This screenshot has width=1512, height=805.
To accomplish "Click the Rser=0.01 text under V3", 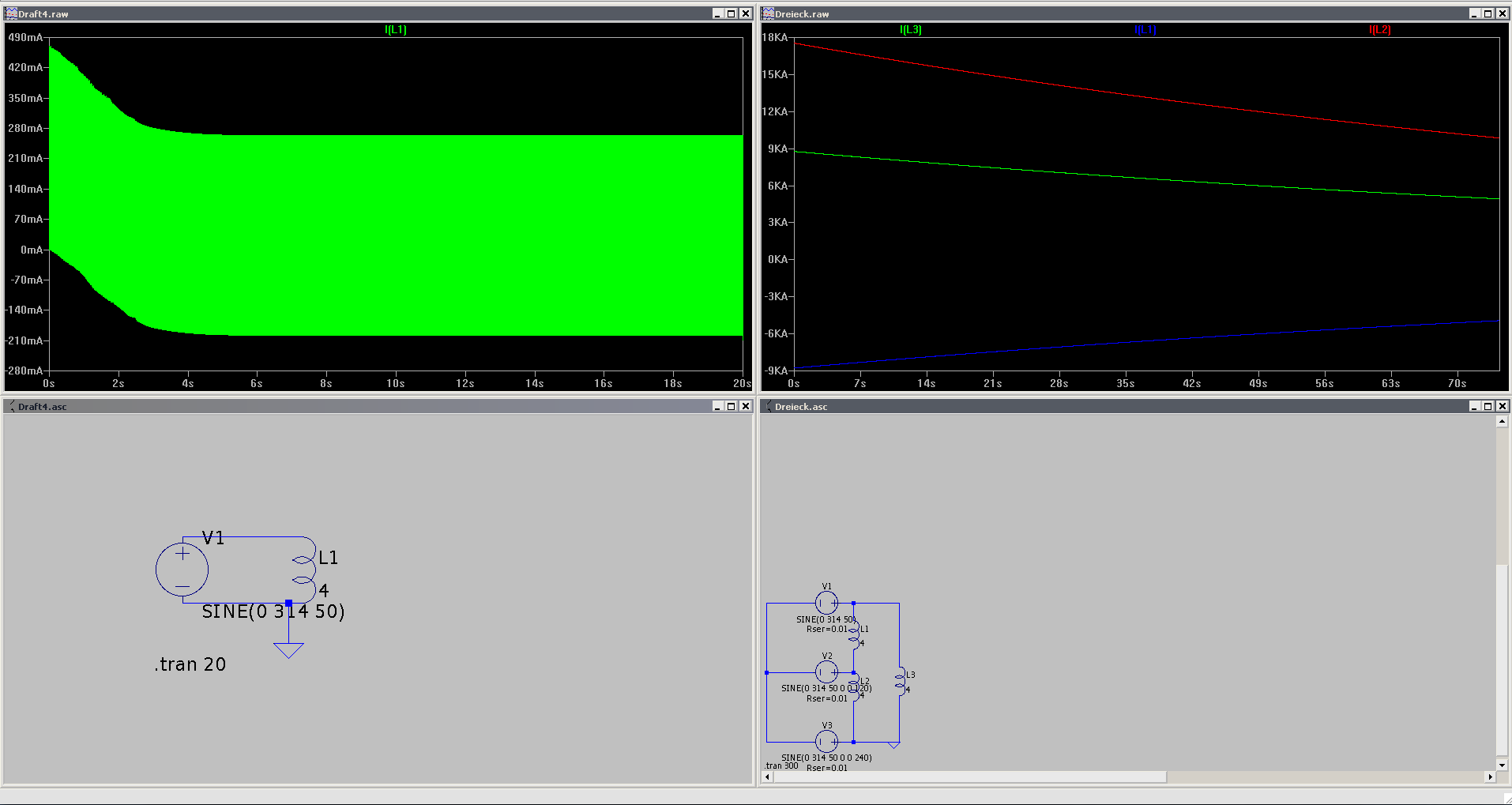I will (x=827, y=768).
